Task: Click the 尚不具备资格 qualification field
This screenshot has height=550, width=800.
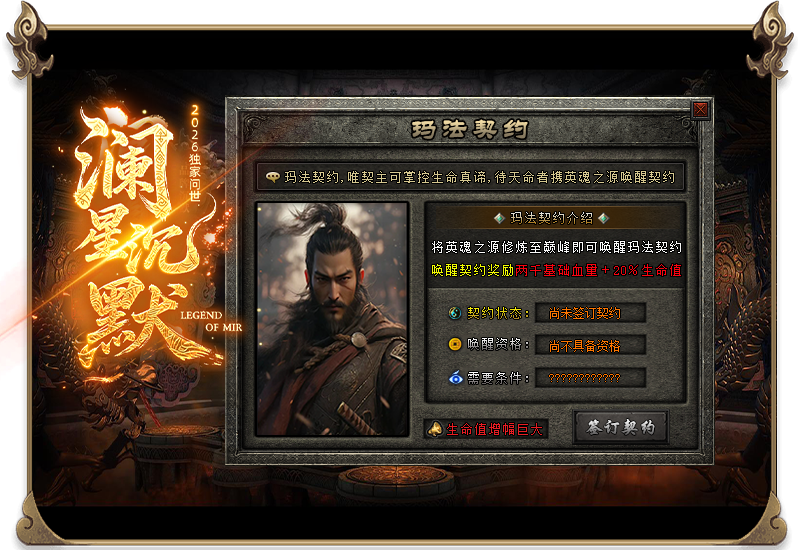Action: pyautogui.click(x=590, y=345)
